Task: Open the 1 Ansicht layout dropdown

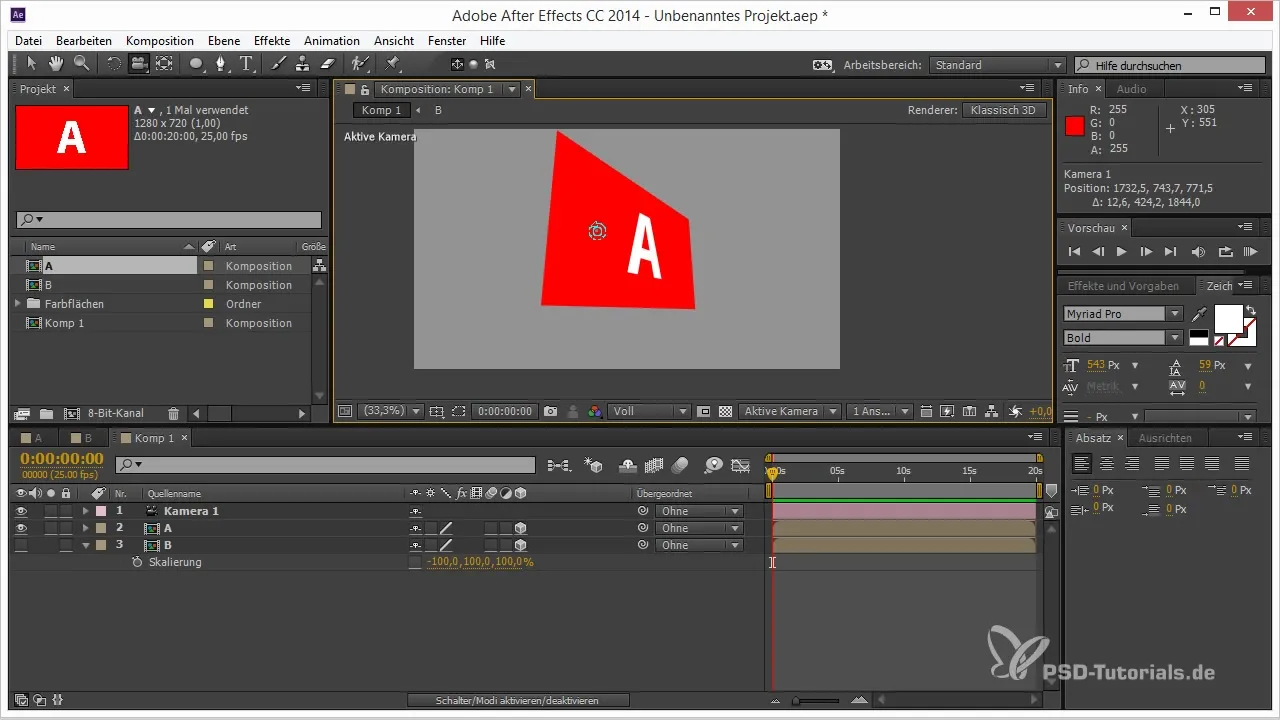Action: click(879, 411)
